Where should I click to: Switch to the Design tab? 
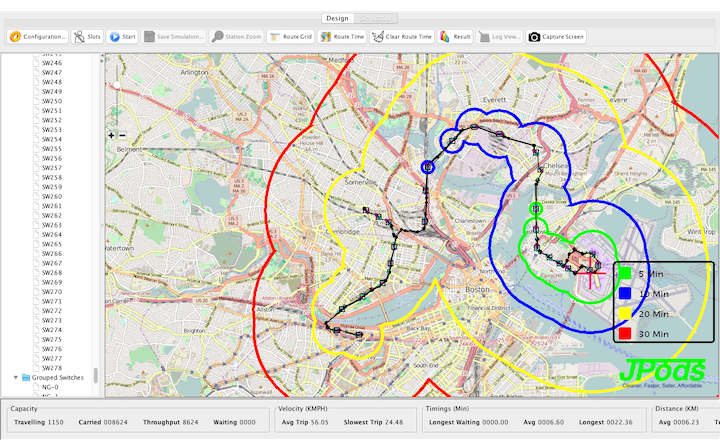[337, 18]
